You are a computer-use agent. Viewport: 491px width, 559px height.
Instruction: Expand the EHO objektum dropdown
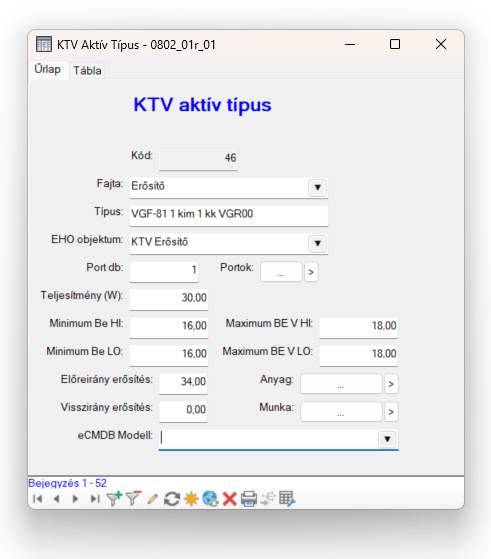(x=317, y=243)
